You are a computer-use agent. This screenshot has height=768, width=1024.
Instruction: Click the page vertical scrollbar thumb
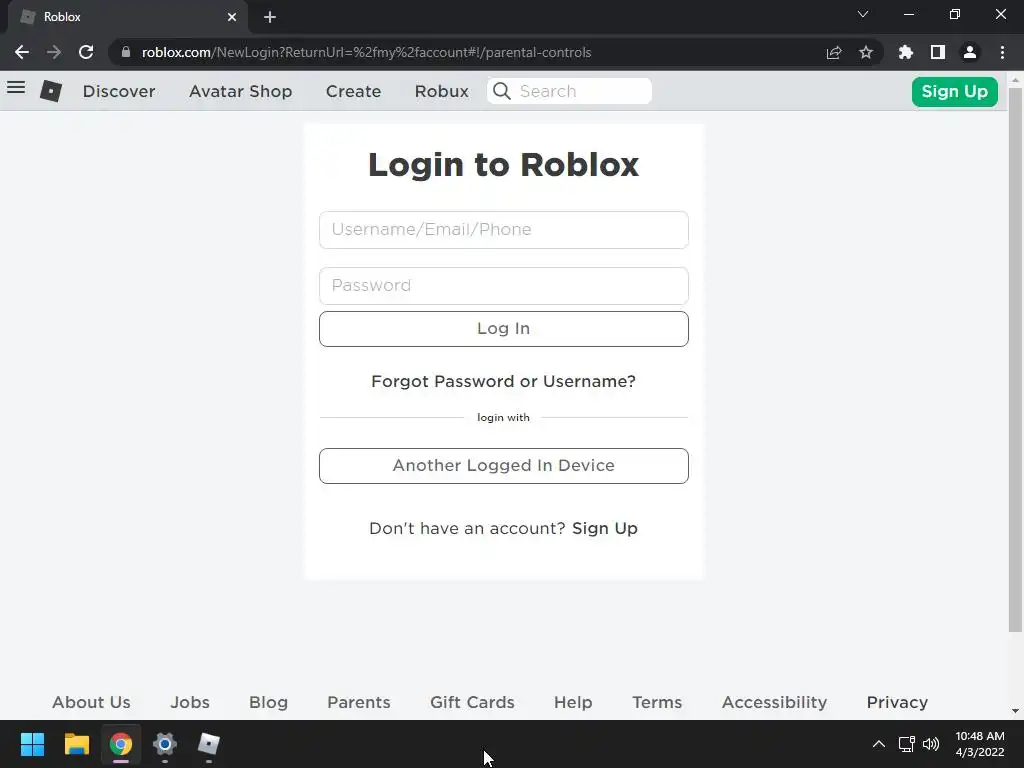click(x=1015, y=360)
